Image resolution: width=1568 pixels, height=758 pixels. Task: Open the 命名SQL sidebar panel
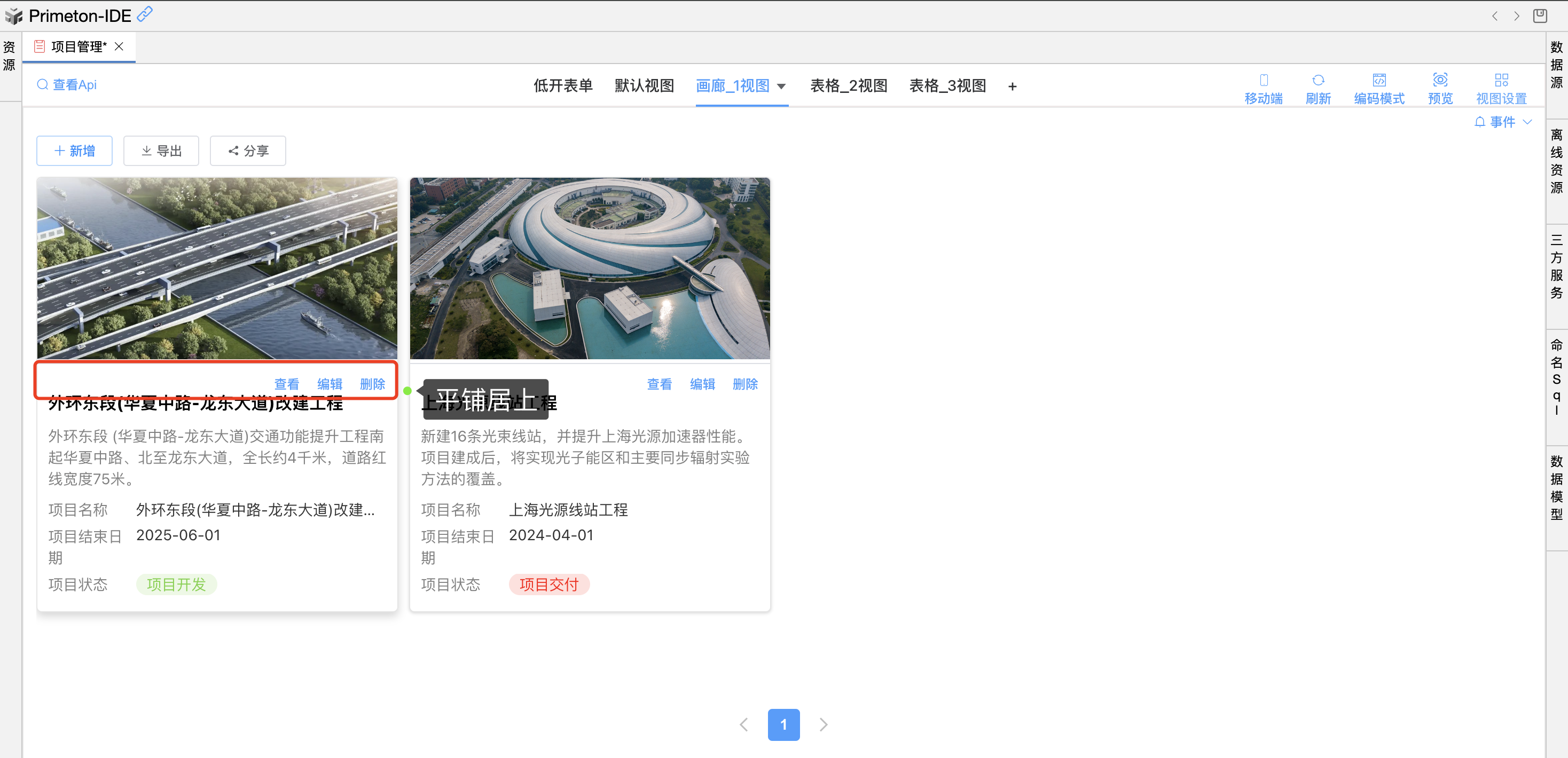(1556, 374)
